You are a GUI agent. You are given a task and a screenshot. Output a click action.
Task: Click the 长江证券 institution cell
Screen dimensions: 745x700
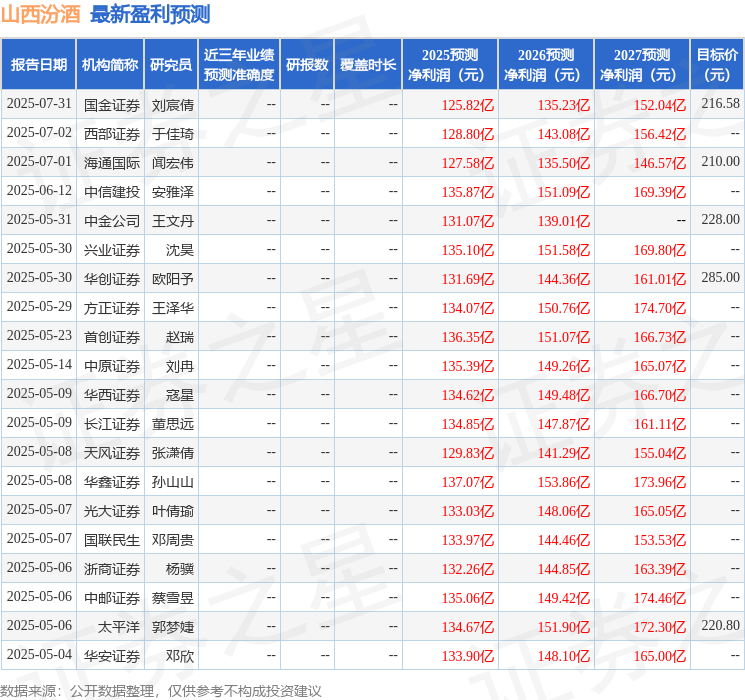tap(112, 424)
